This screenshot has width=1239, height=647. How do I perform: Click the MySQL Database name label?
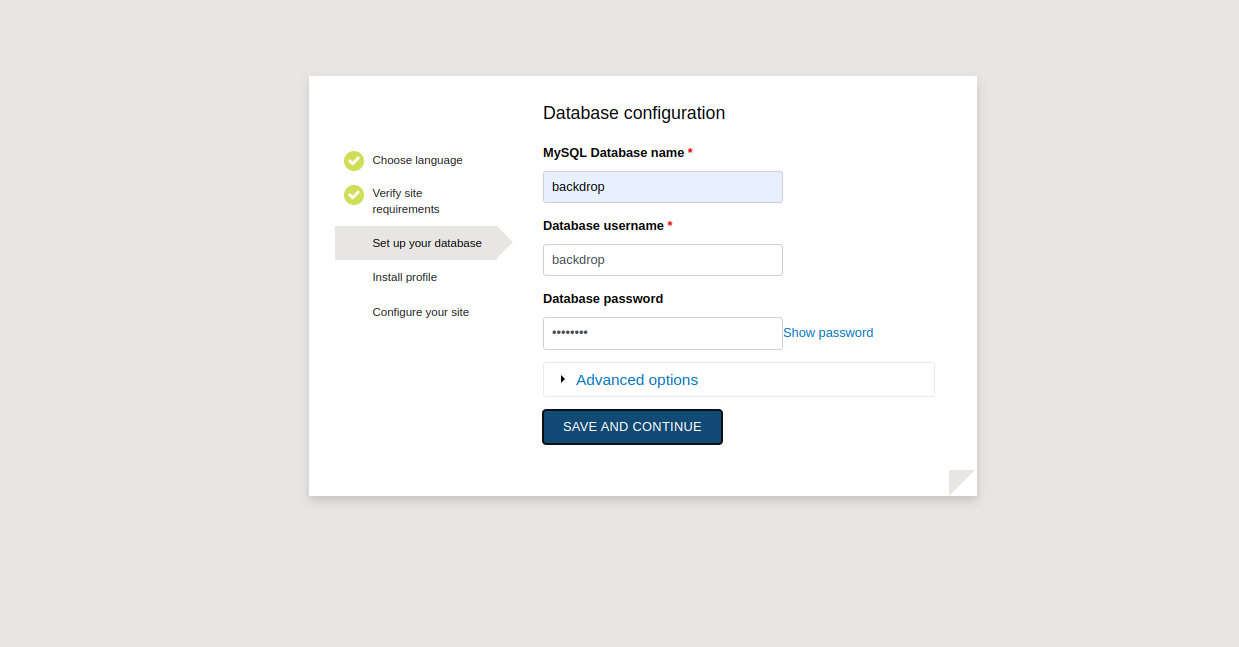pos(613,153)
